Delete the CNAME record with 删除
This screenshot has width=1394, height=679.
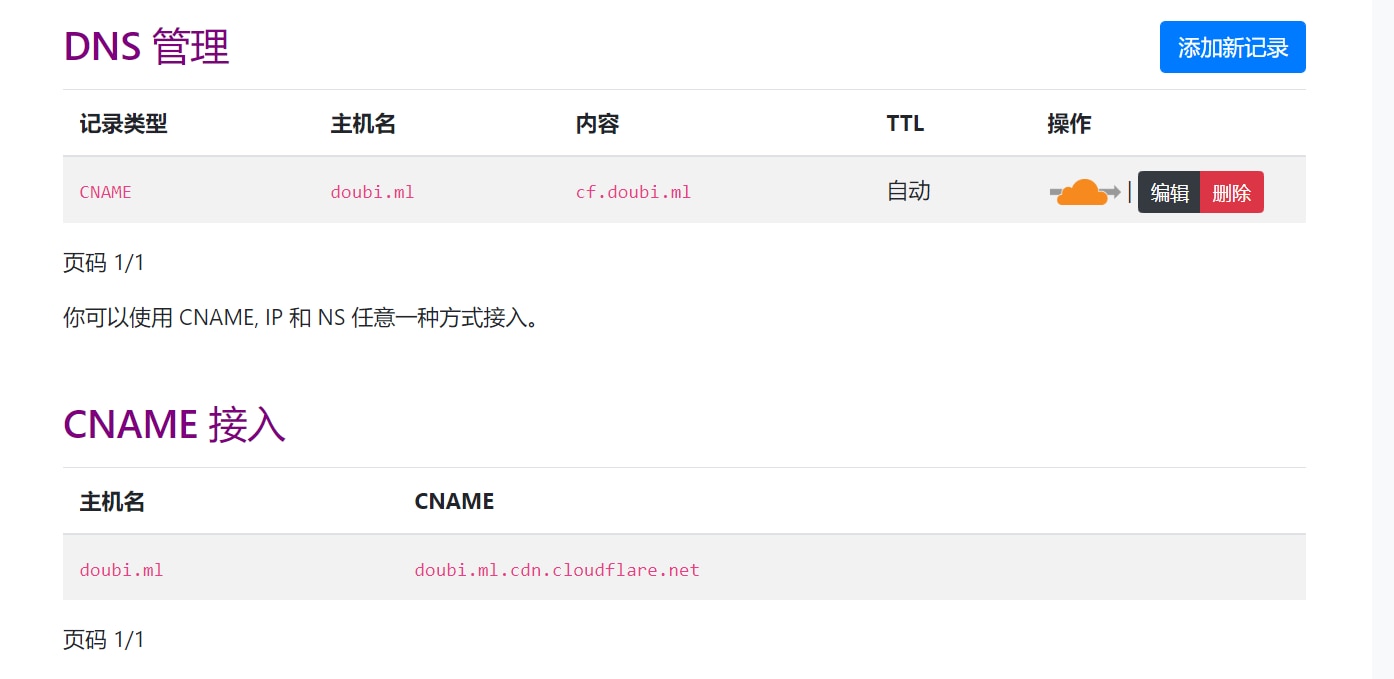pyautogui.click(x=1231, y=192)
